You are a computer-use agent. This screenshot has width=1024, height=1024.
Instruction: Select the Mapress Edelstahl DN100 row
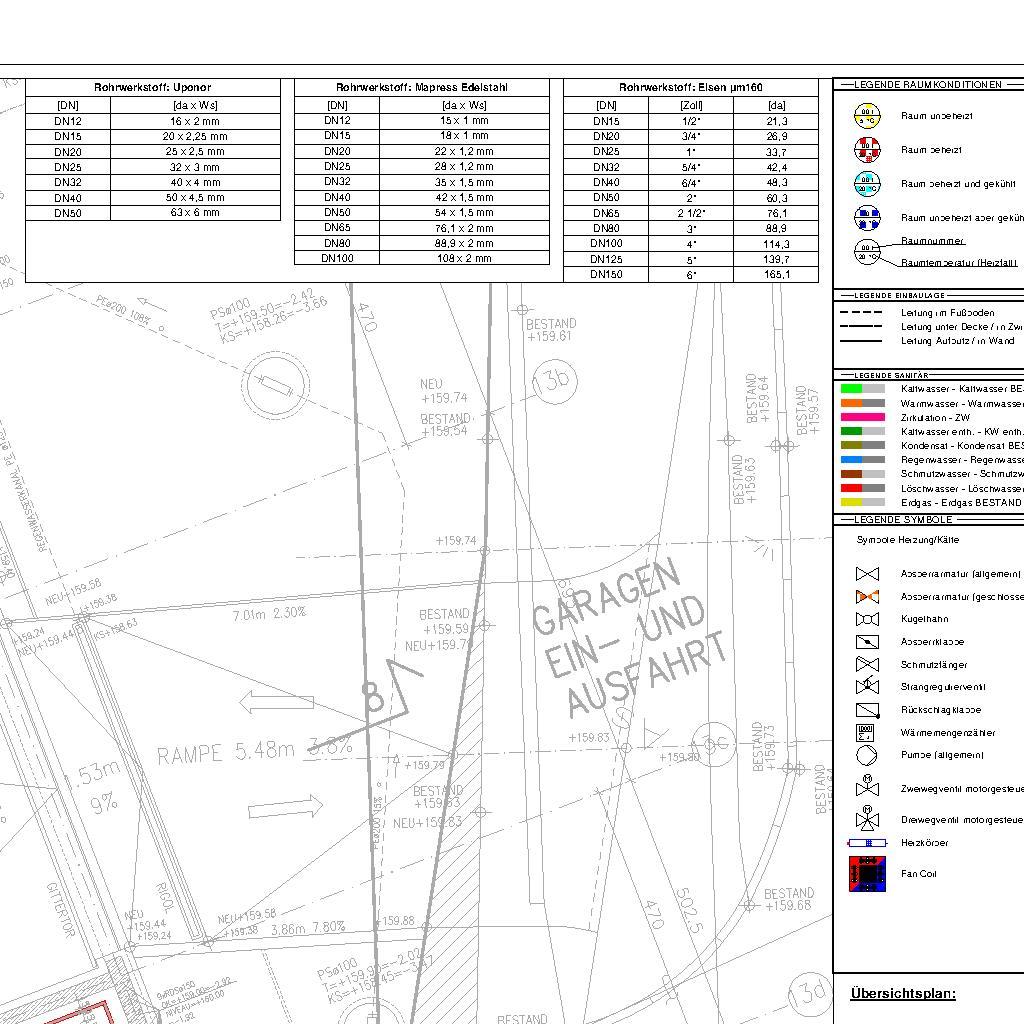click(x=421, y=258)
